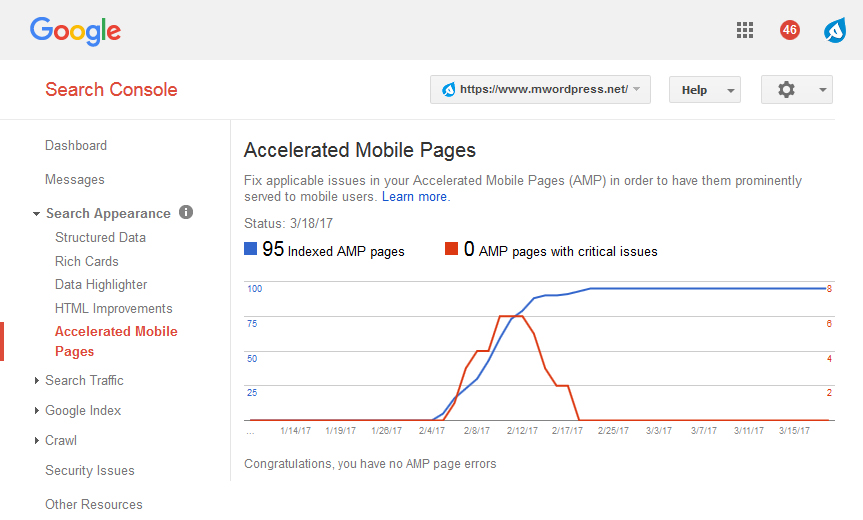Viewport: 863px width, 520px height.
Task: Open the Help dropdown
Action: pos(704,90)
